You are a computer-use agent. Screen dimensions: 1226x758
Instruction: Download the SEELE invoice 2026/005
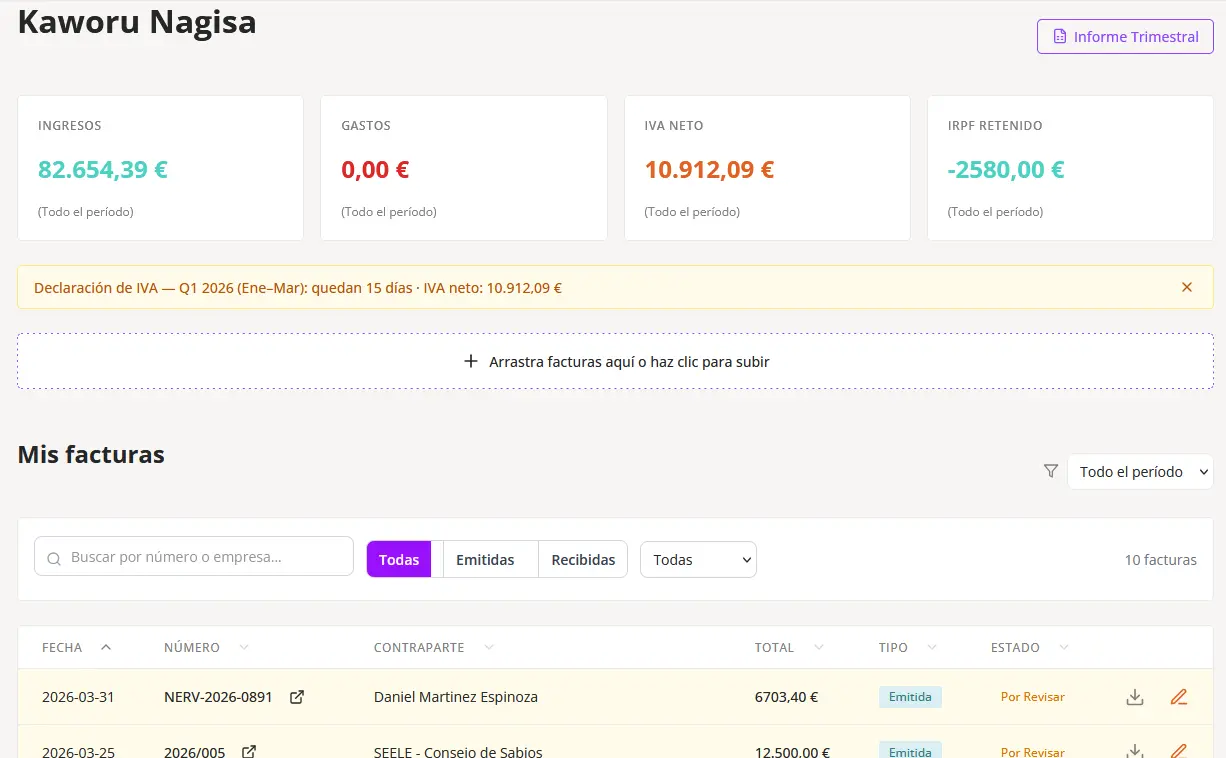click(x=1134, y=750)
